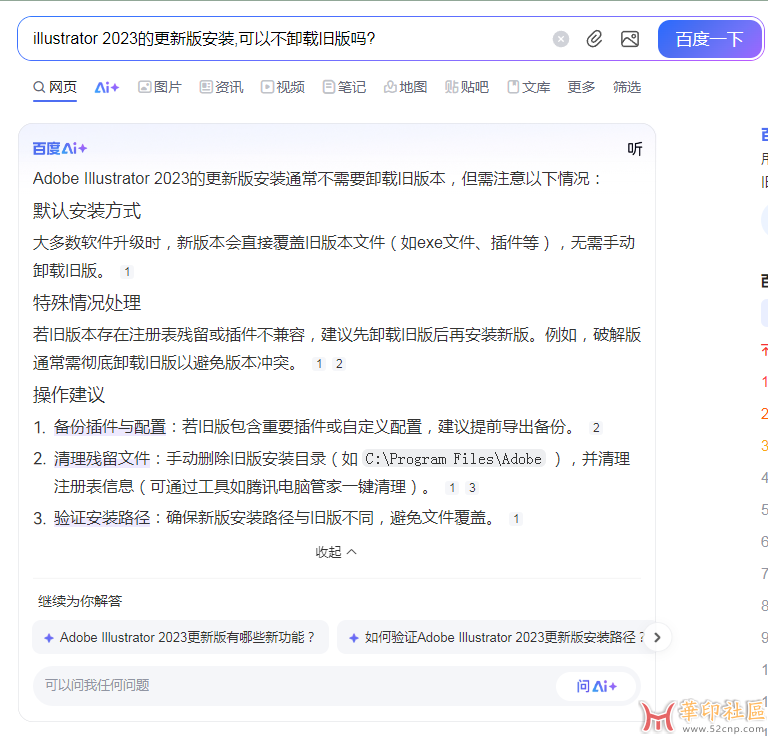Click the 百度一下 search button
The image size is (768, 736).
(709, 39)
